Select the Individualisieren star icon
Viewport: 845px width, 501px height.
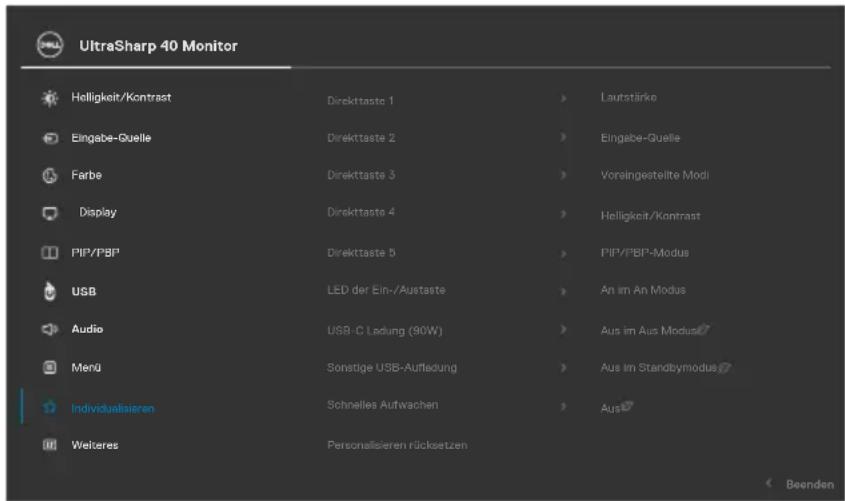click(50, 408)
